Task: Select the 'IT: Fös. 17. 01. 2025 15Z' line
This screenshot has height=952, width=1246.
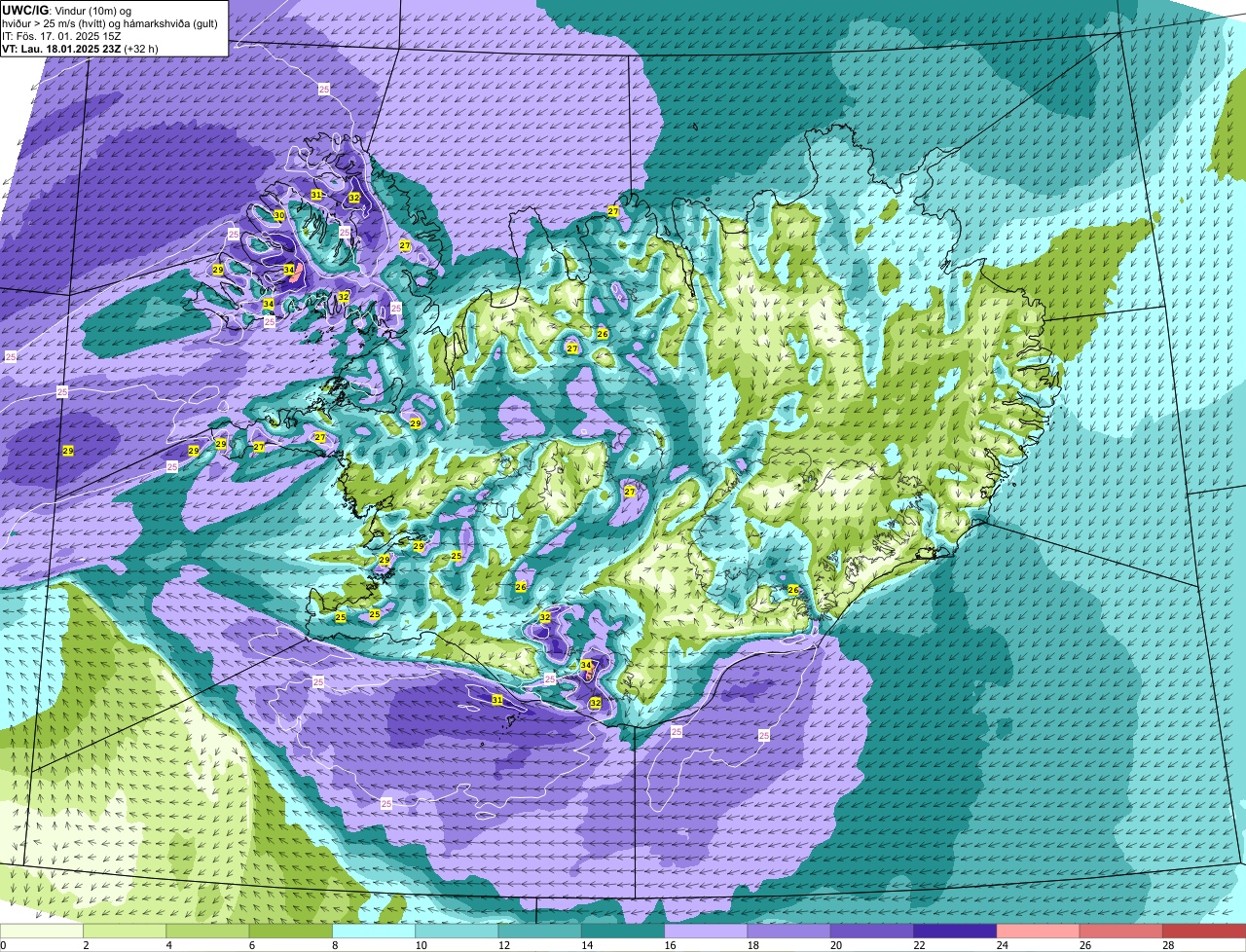Action: coord(61,36)
